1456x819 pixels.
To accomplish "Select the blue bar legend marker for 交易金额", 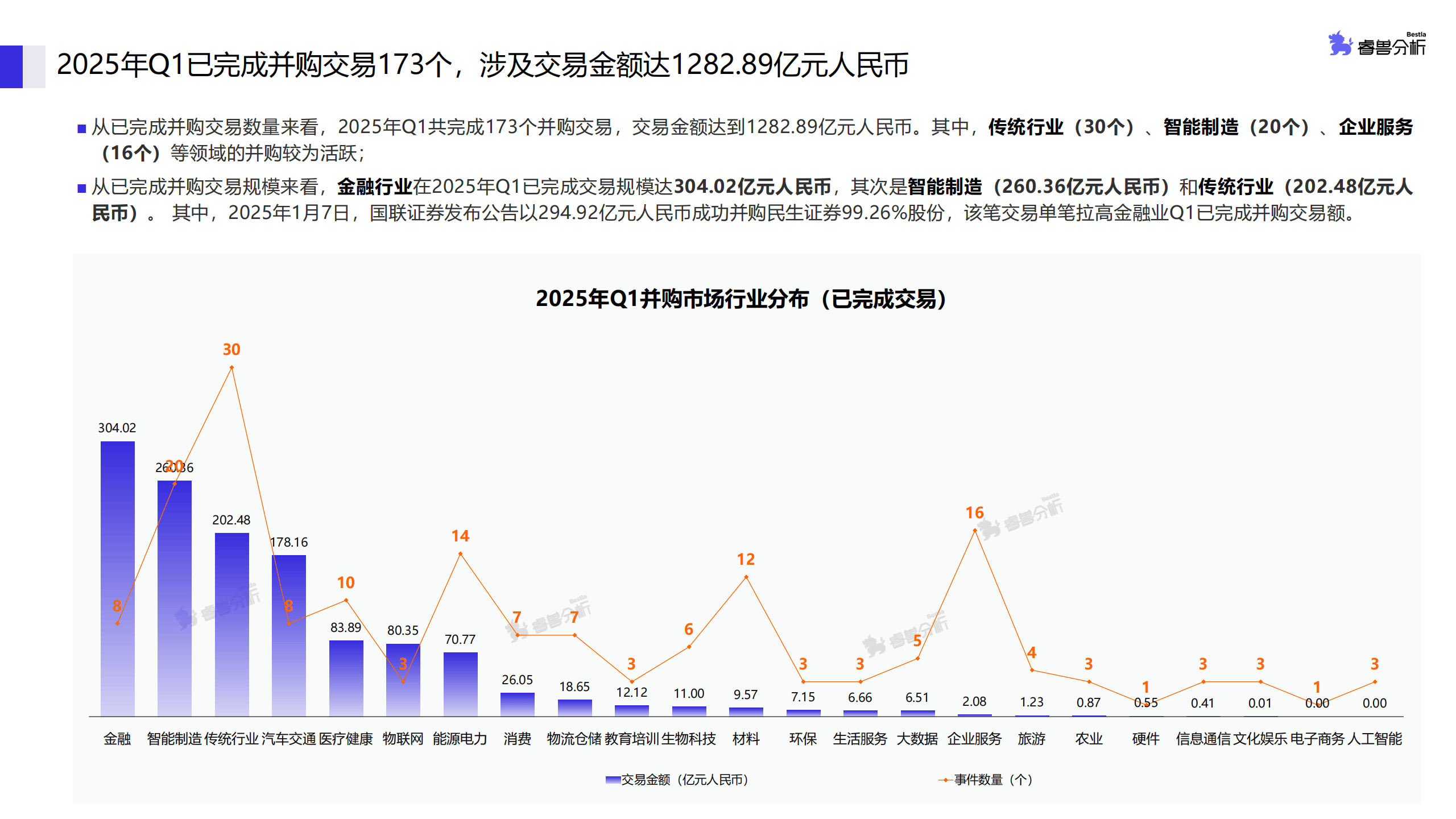I will pos(613,780).
